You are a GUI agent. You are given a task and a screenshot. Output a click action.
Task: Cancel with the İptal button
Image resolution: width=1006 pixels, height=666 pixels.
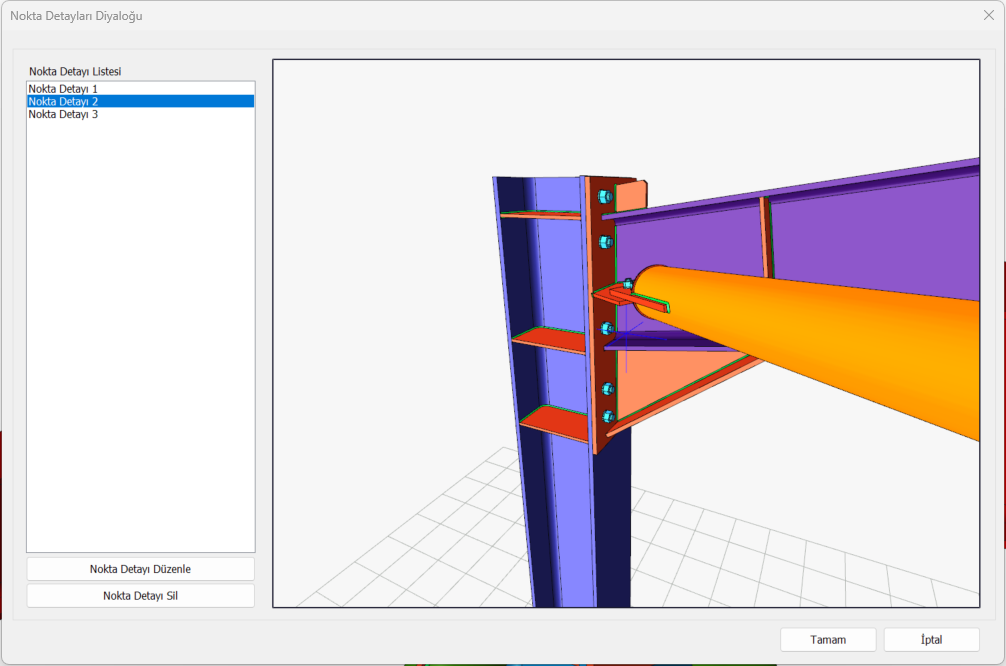(931, 640)
